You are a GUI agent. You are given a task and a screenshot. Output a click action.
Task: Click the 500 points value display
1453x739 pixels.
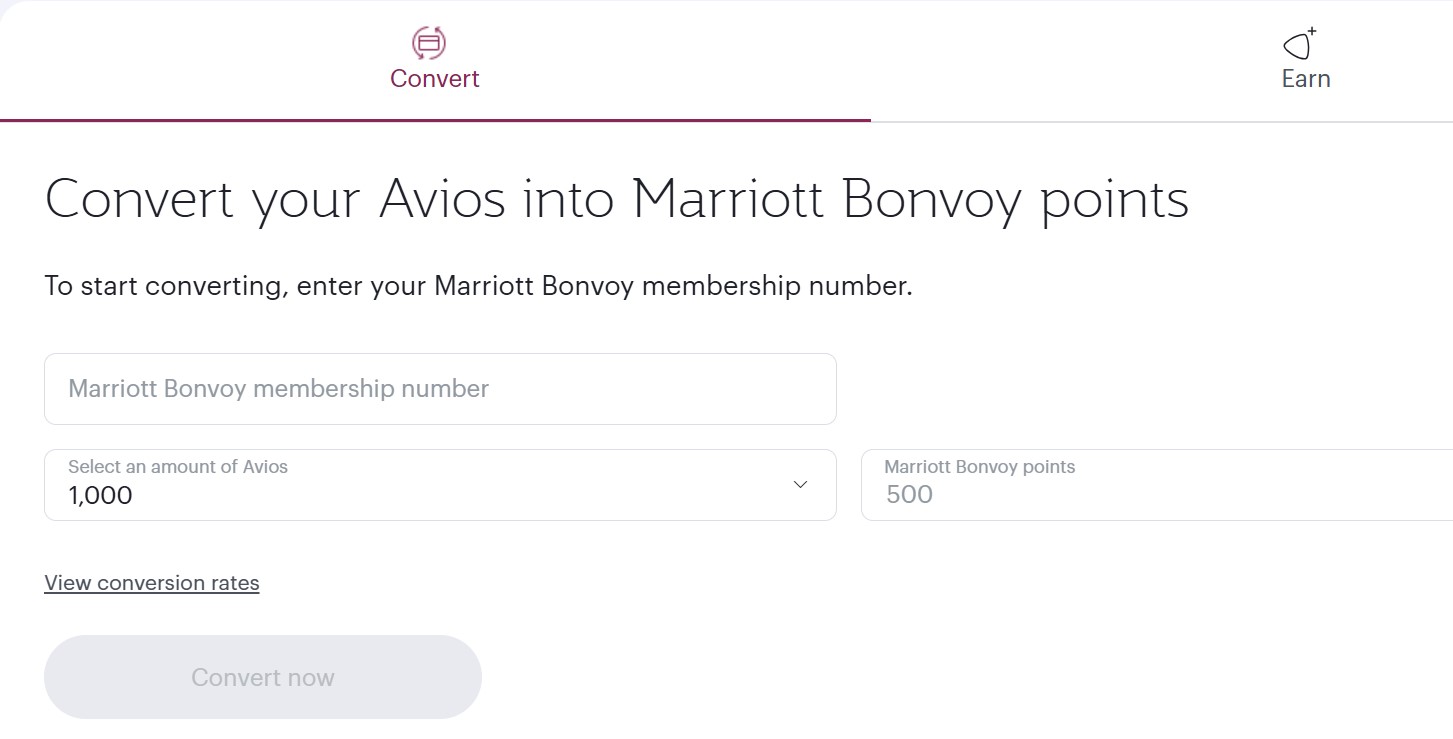(907, 494)
